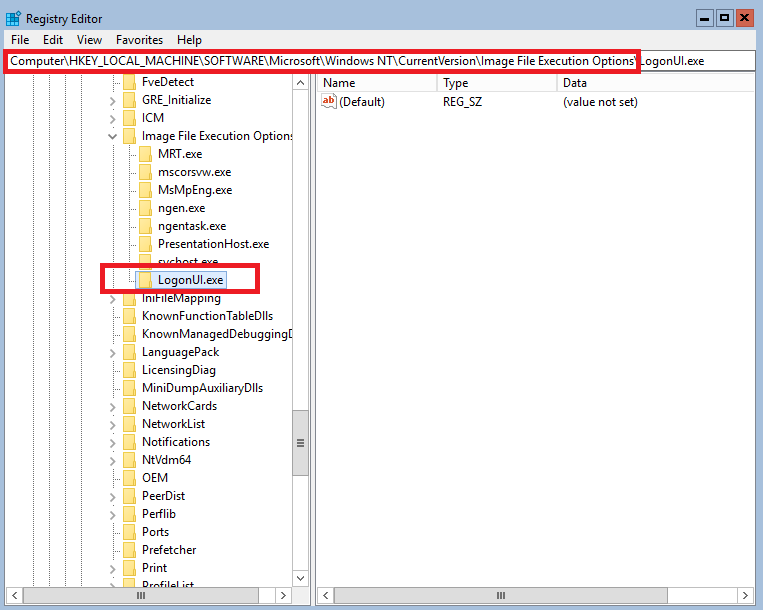This screenshot has height=610, width=763.
Task: Select the NetworkCards folder icon
Action: click(129, 406)
